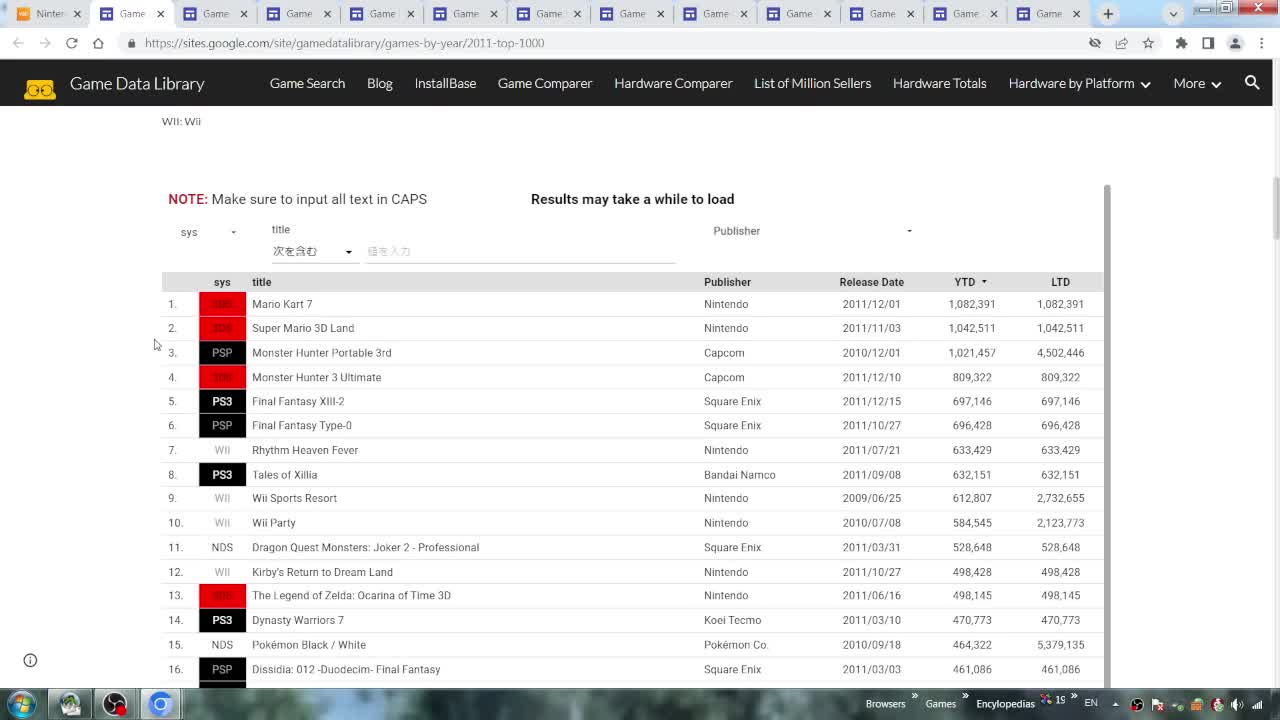The image size is (1280, 720).
Task: Sort by the Publisher column header
Action: coord(727,282)
